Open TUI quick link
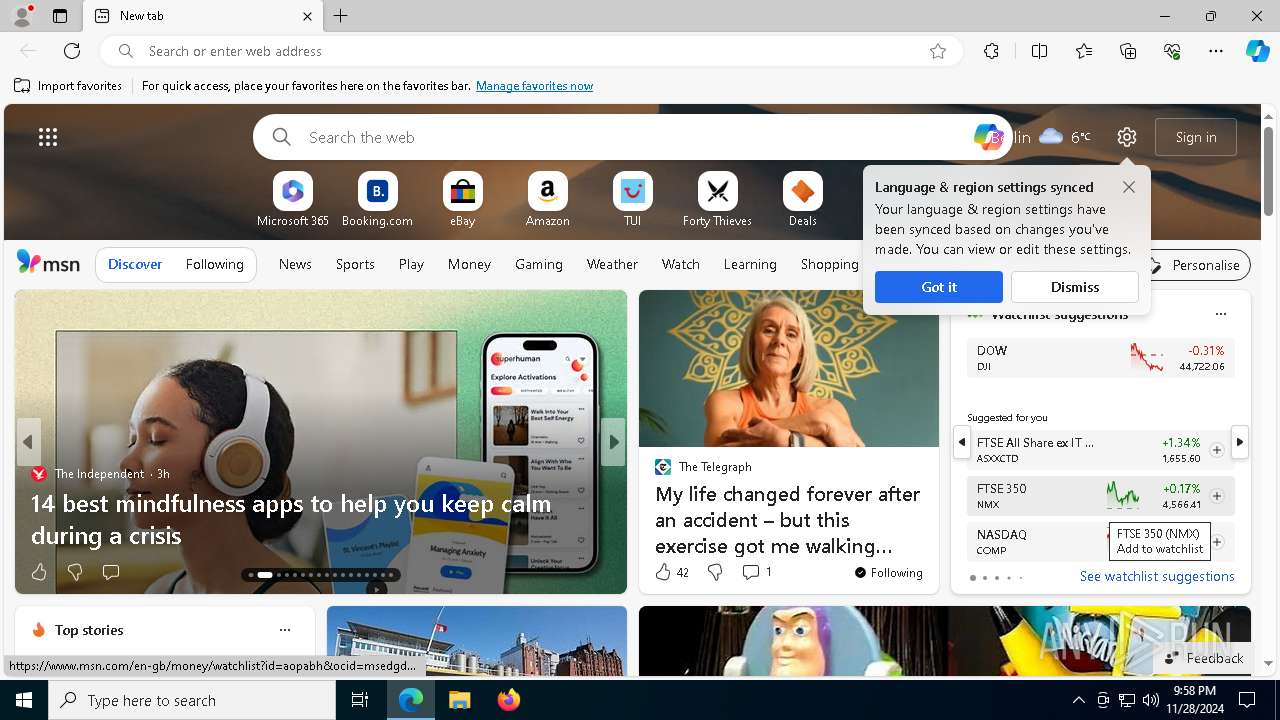1280x720 pixels. pos(632,200)
